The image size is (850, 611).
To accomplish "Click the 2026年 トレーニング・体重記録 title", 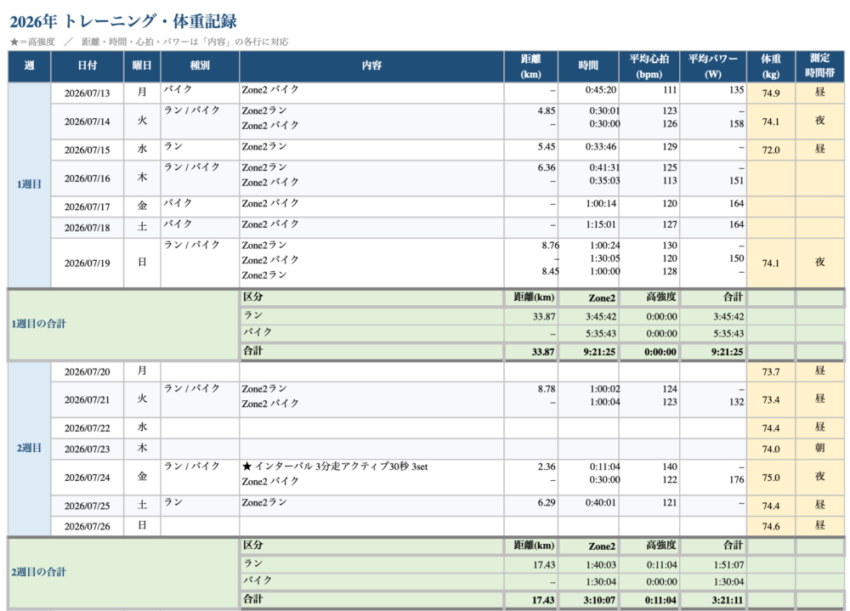I will point(123,22).
